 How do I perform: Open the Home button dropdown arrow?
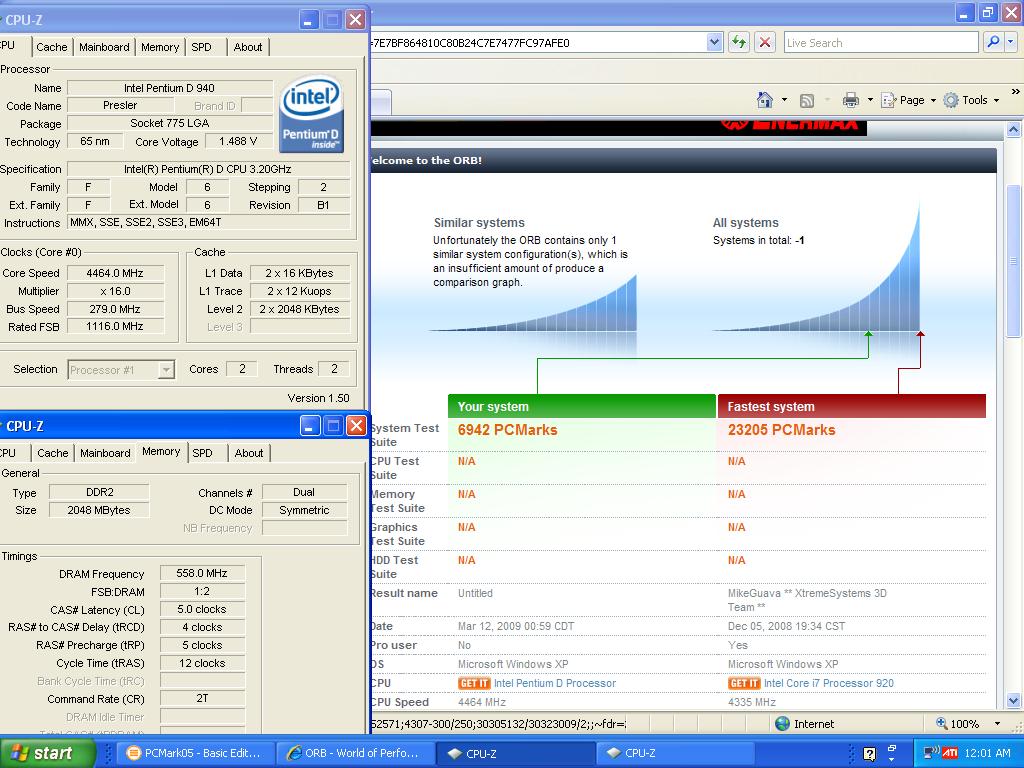[784, 100]
